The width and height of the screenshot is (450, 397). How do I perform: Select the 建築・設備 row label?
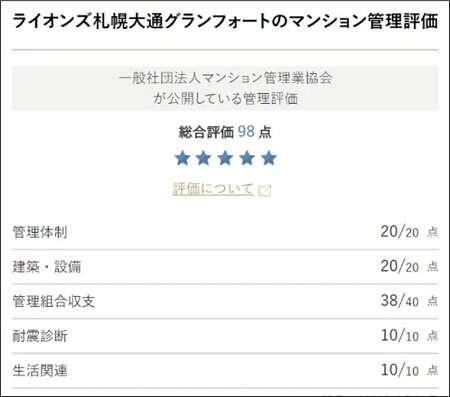[47, 267]
